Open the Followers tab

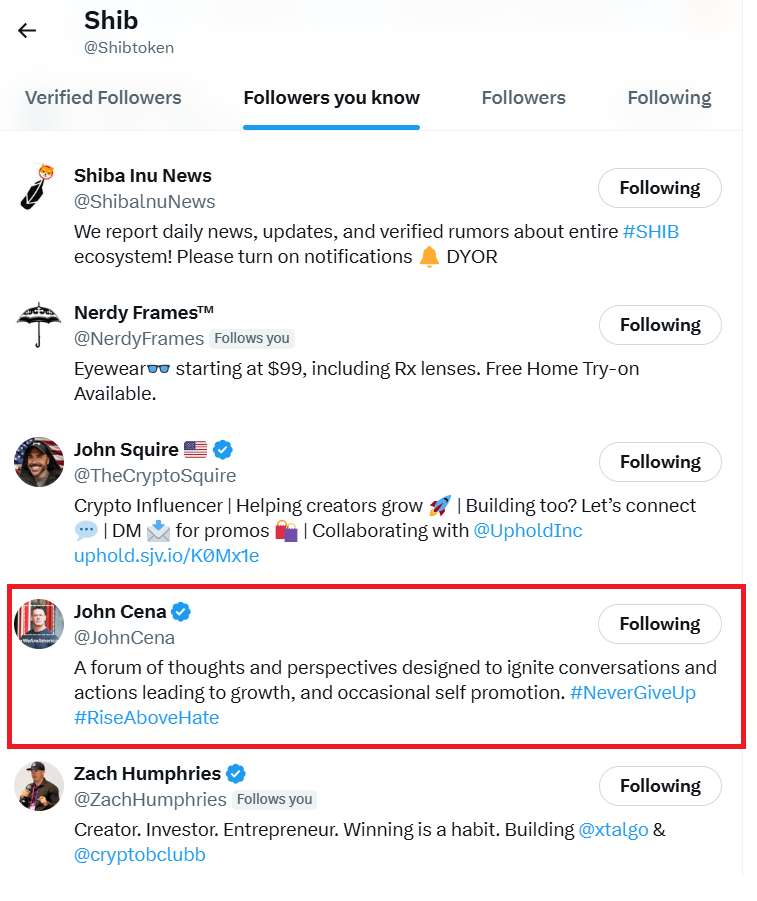click(523, 98)
